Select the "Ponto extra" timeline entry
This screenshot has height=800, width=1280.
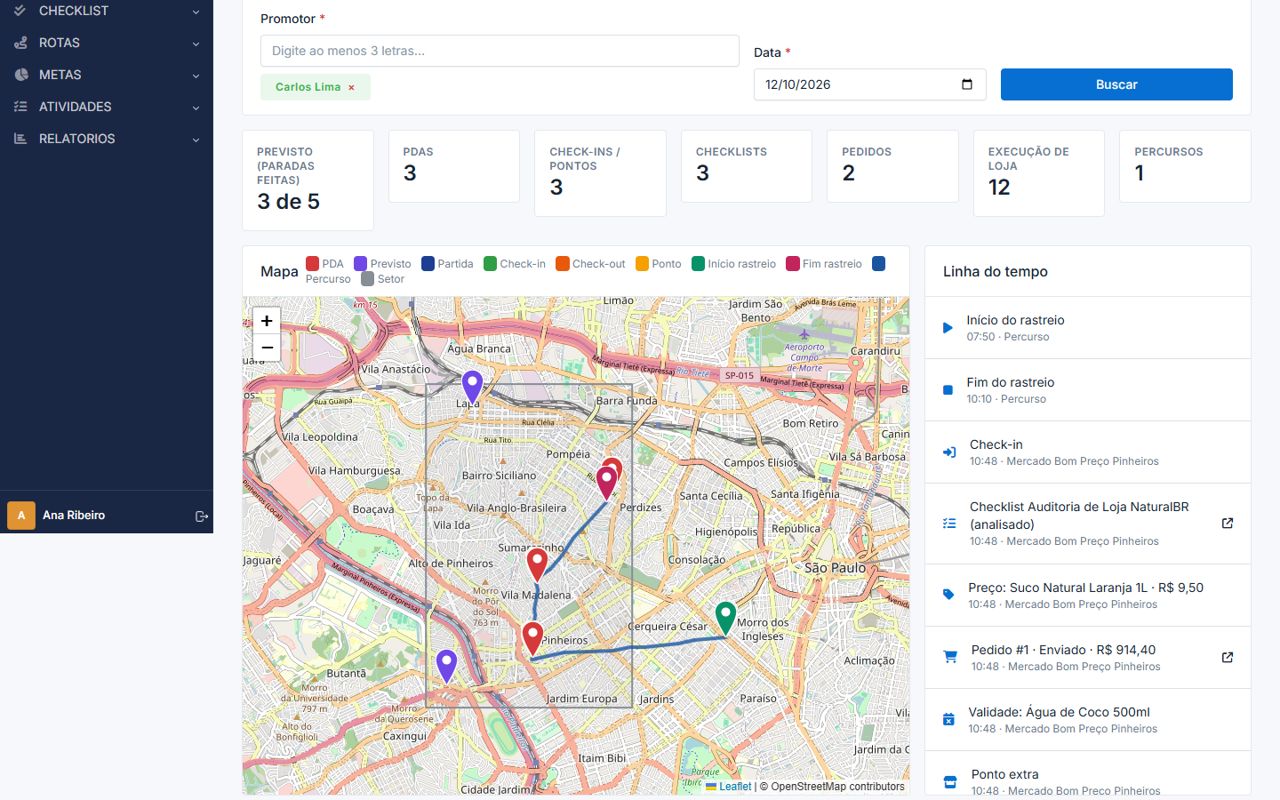tap(1088, 775)
